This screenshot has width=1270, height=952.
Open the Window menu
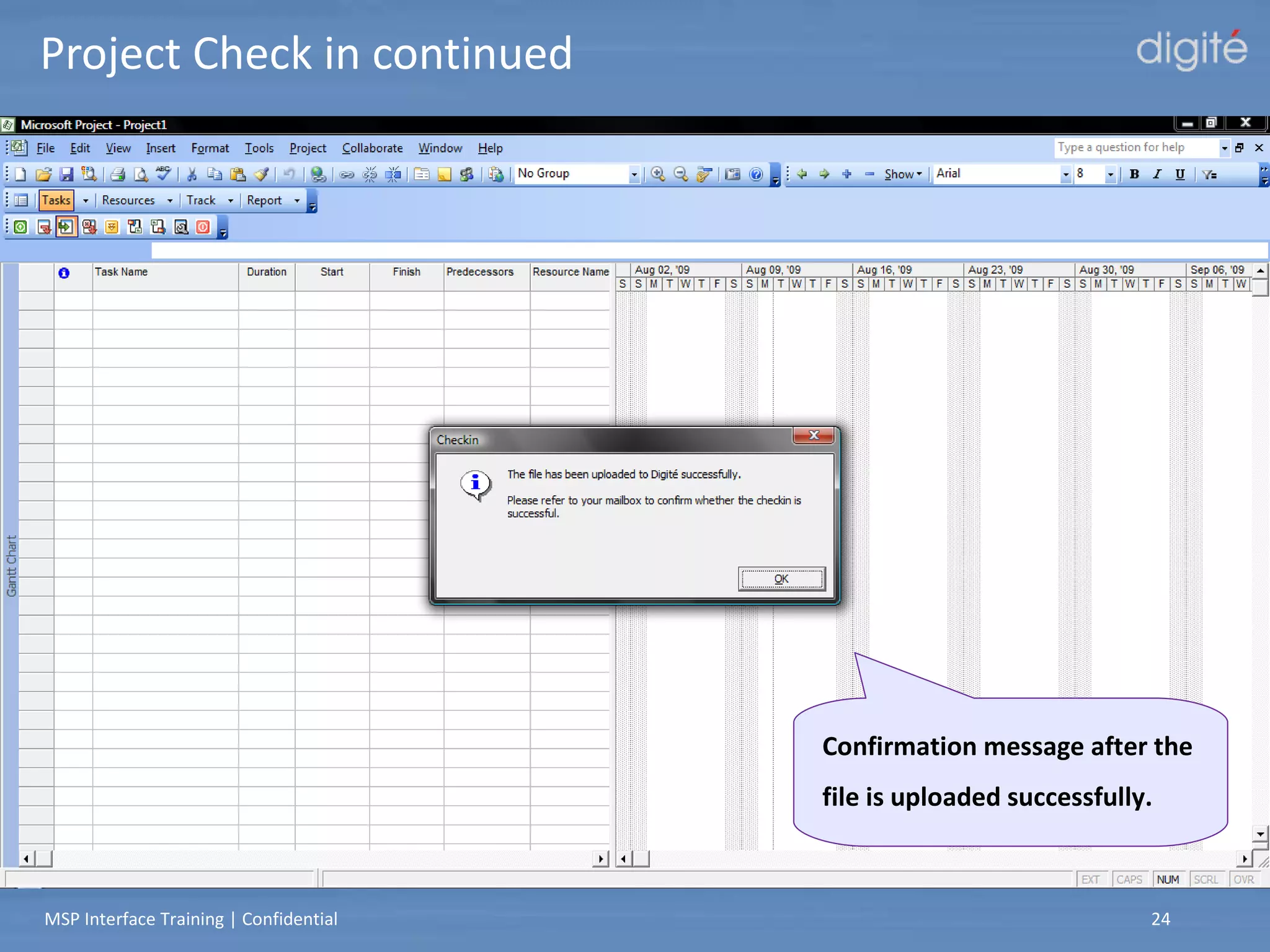(x=440, y=148)
